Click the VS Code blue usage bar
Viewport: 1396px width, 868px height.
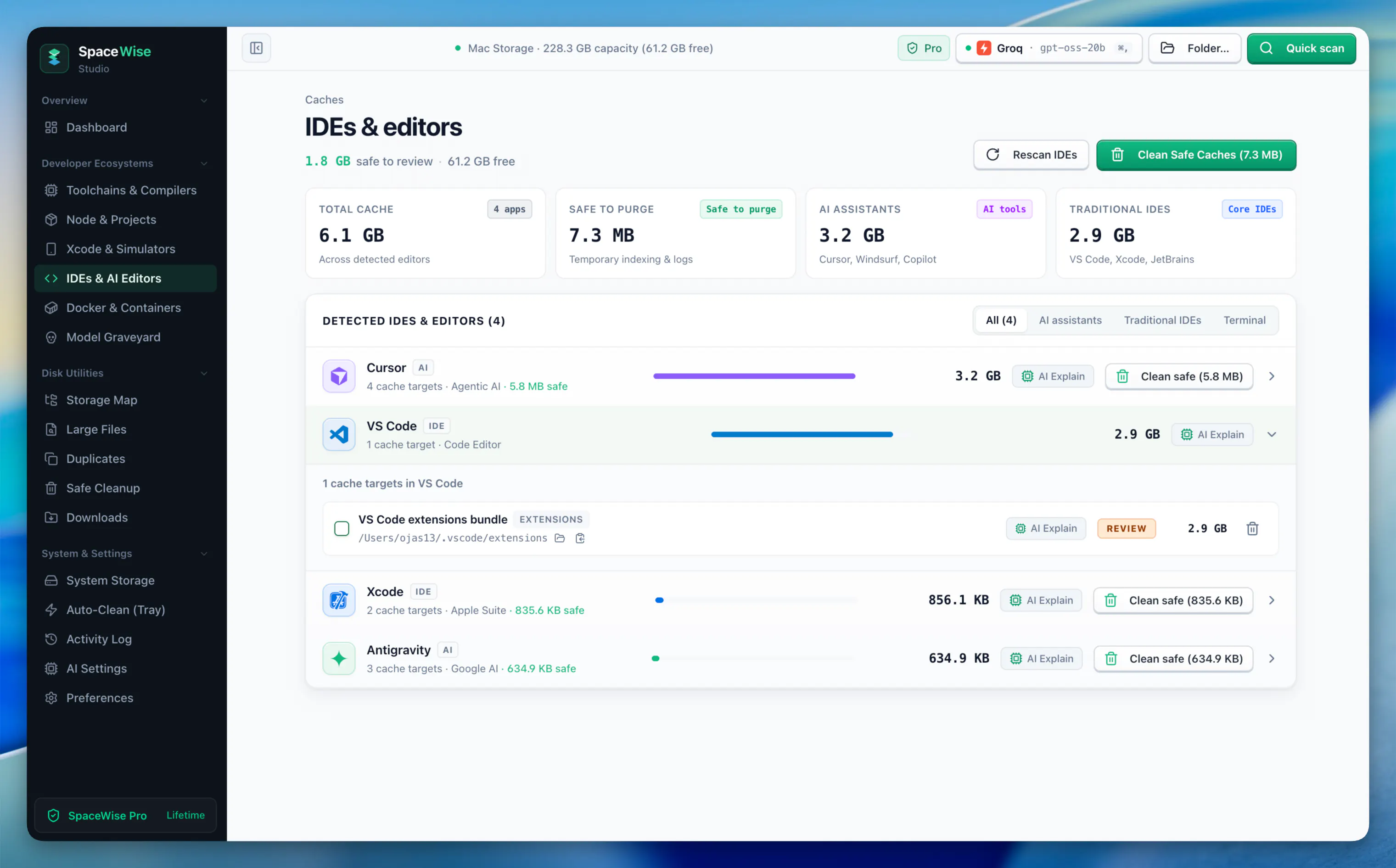(x=802, y=435)
